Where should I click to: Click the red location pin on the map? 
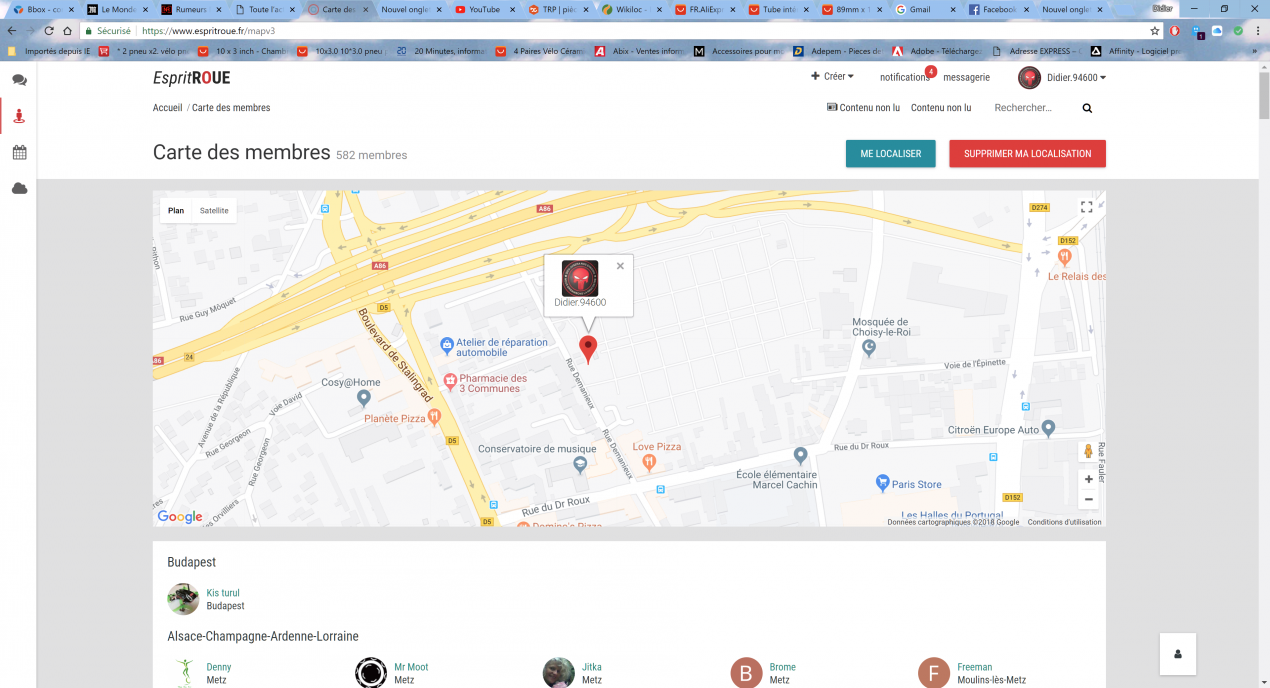click(x=588, y=350)
